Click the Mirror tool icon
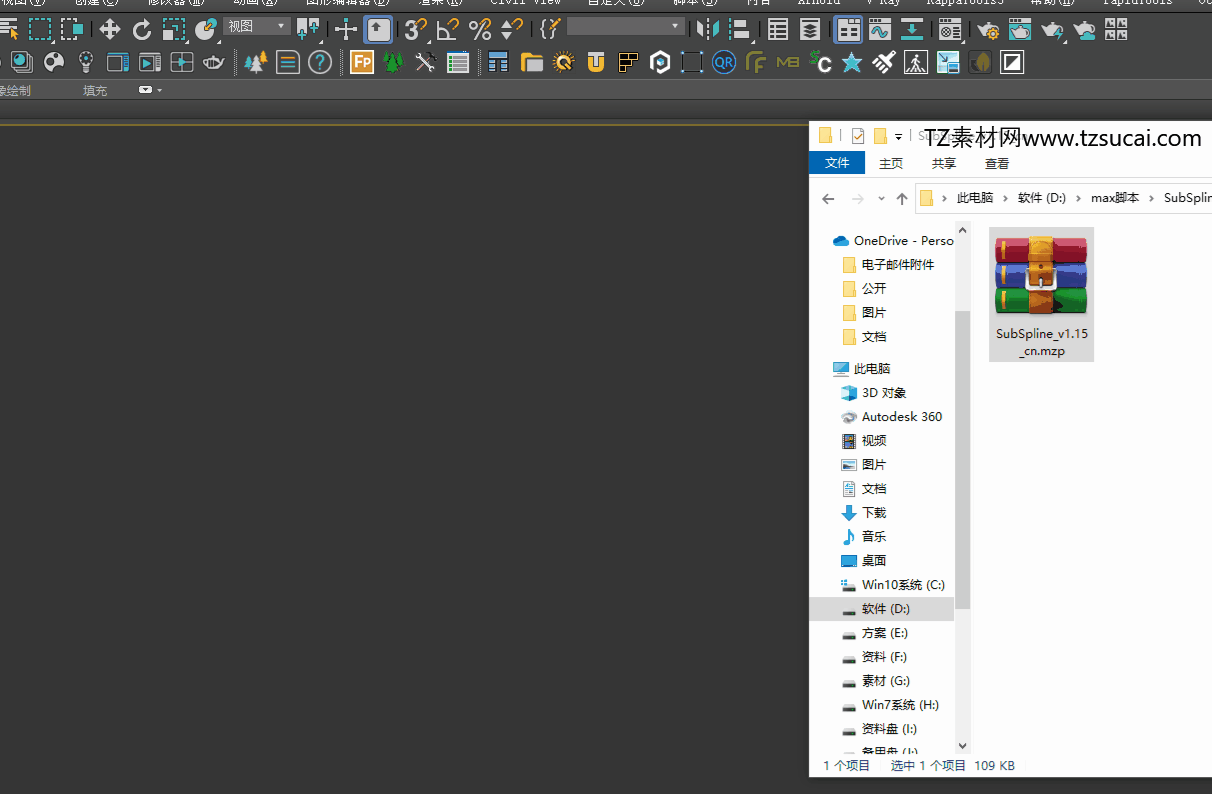The height and width of the screenshot is (794, 1212). point(707,29)
